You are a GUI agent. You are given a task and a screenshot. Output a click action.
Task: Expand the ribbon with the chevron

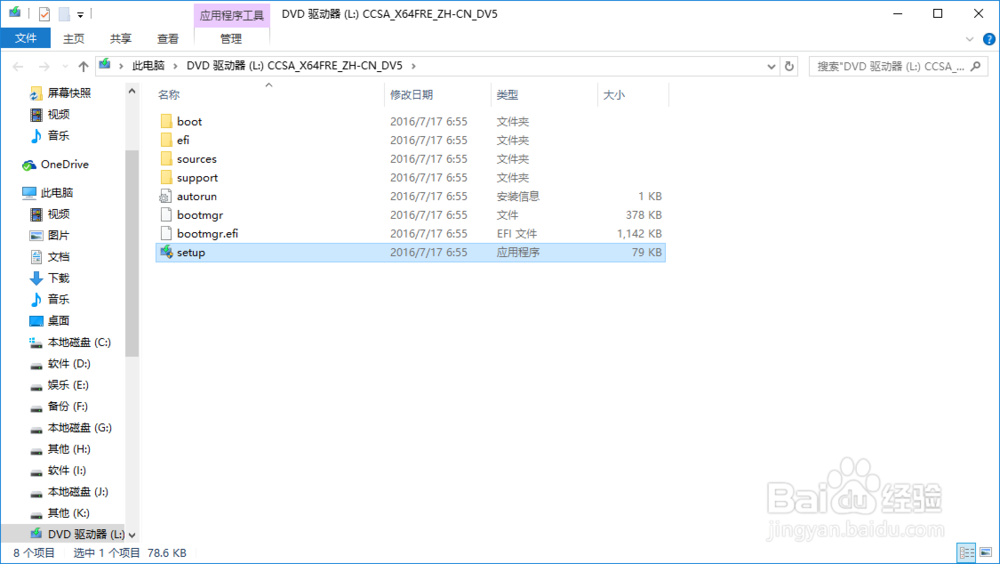pyautogui.click(x=969, y=39)
